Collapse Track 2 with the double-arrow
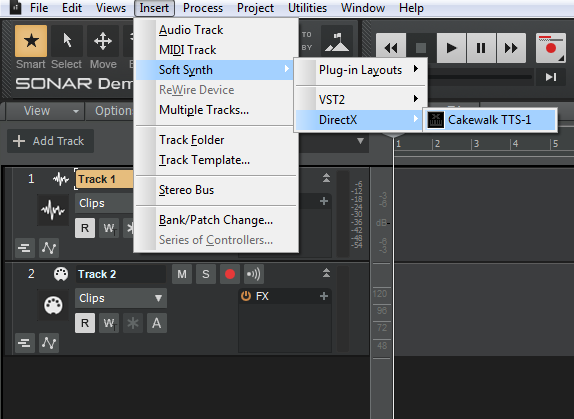Image resolution: width=574 pixels, height=419 pixels. pos(326,273)
